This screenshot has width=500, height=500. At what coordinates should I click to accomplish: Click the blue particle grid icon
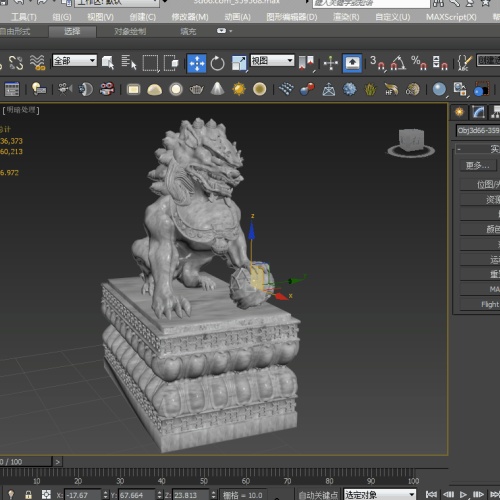[x=286, y=89]
